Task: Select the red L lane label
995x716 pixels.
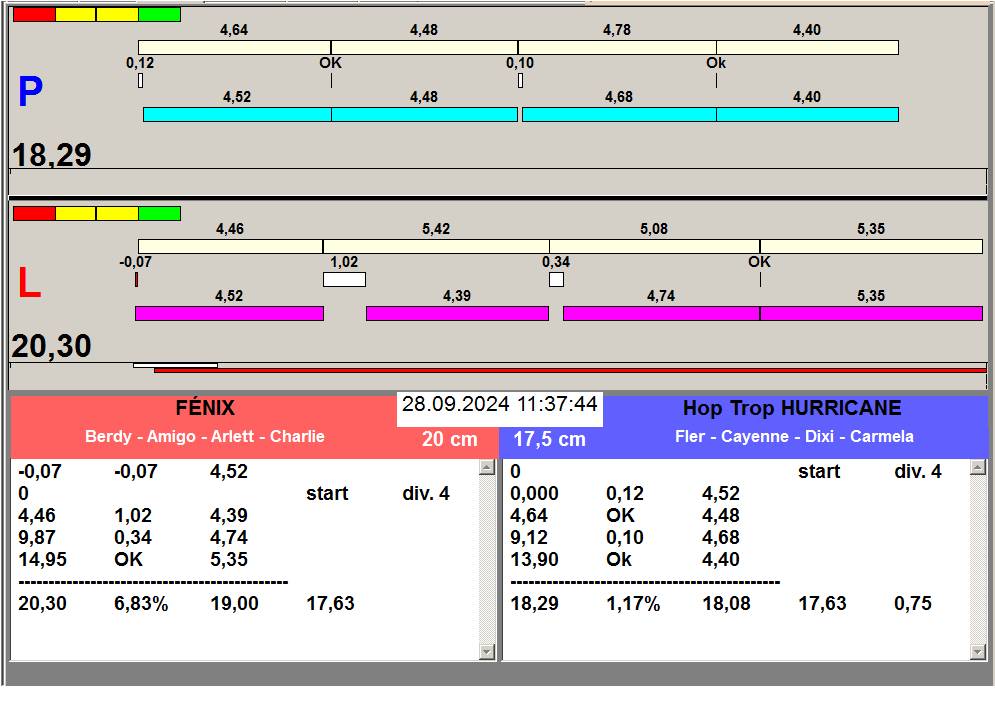Action: pyautogui.click(x=29, y=285)
